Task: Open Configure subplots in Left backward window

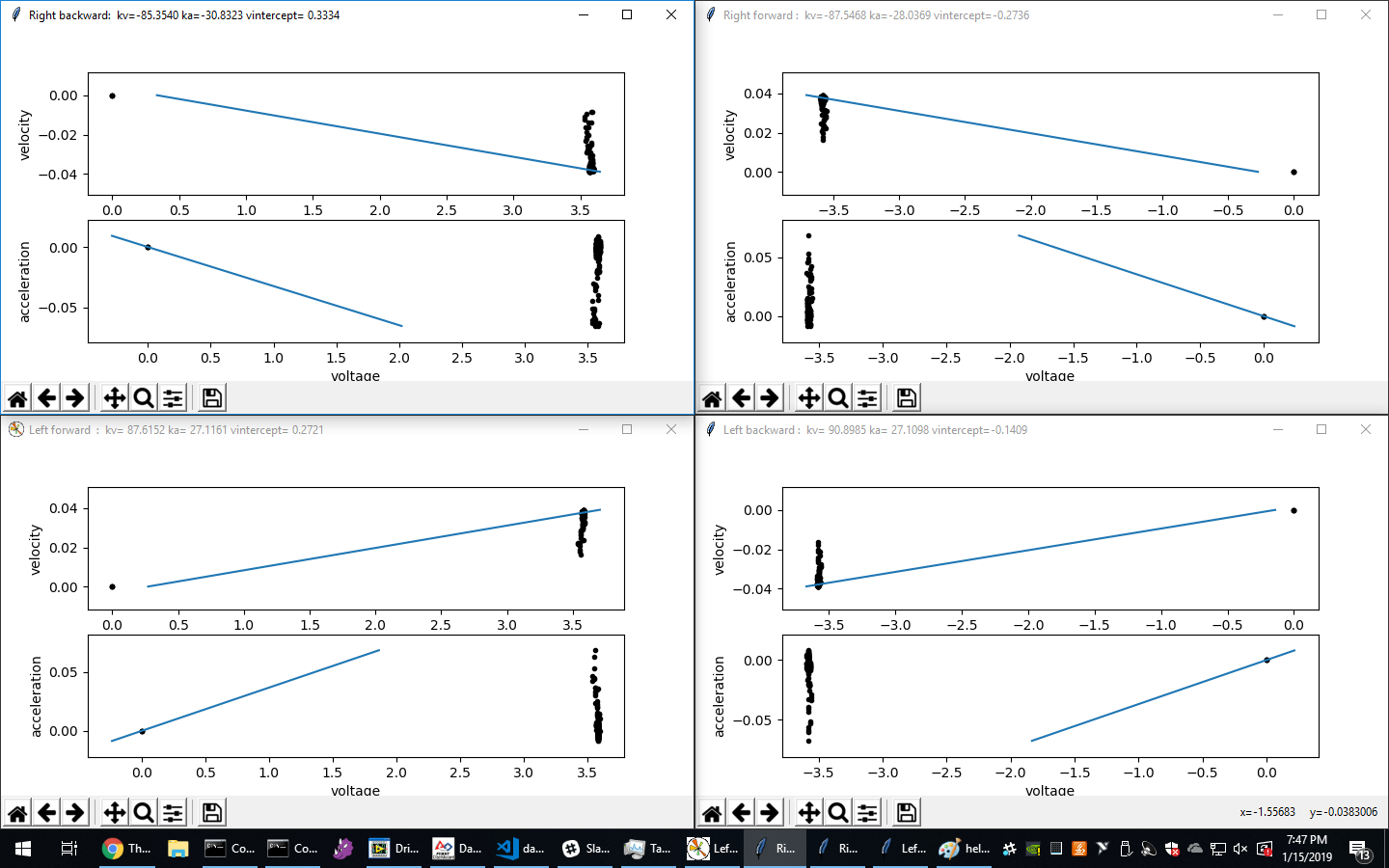Action: [867, 813]
